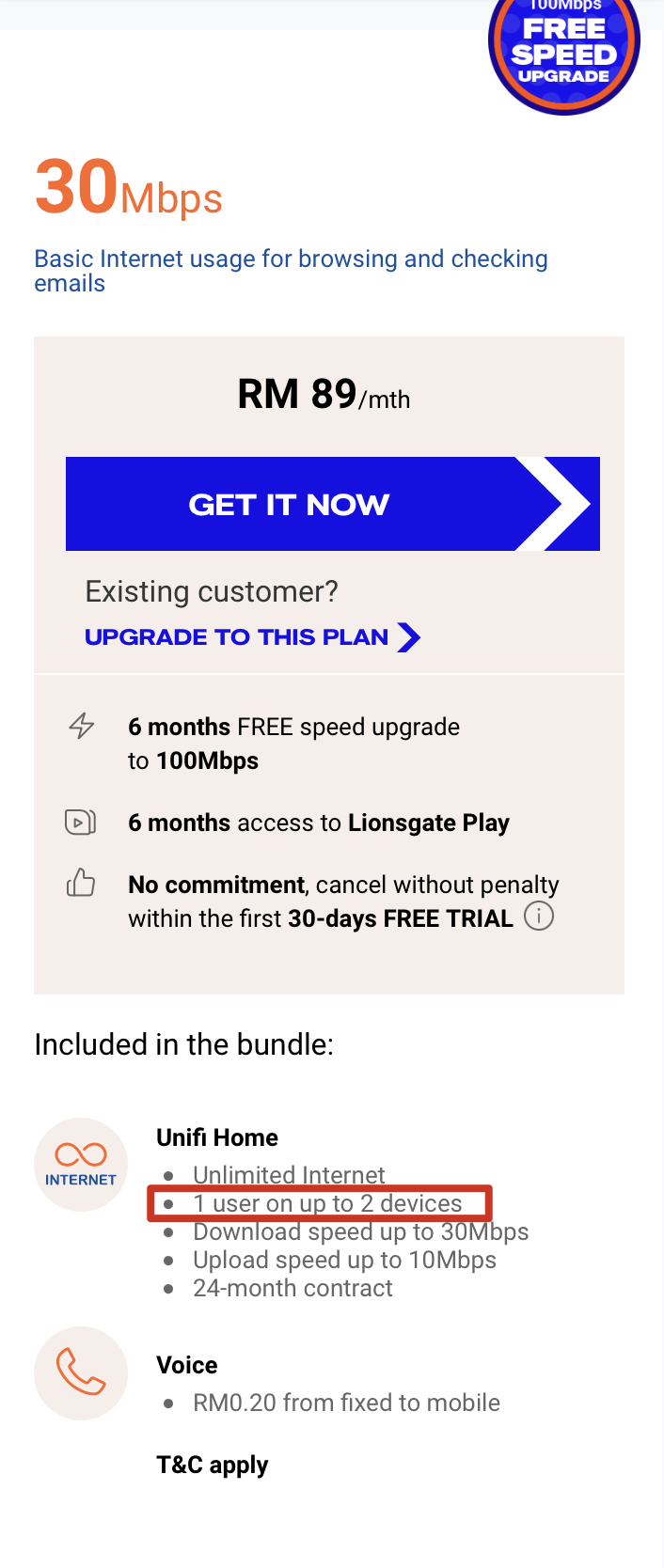The height and width of the screenshot is (1568, 664).
Task: Click the thumbs-up no commitment icon
Action: coord(81,883)
